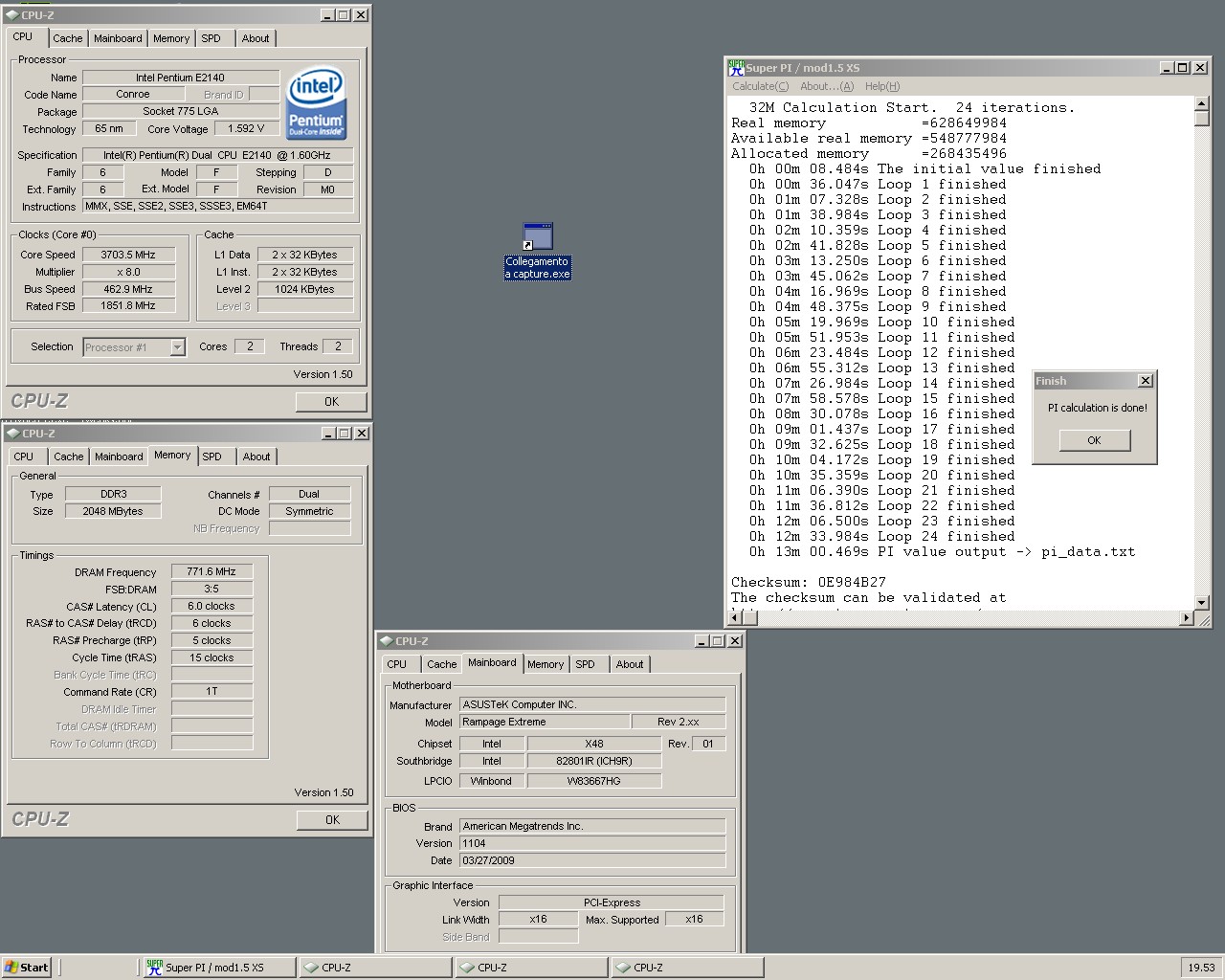
Task: Activate the first CPU-Z taskbar button
Action: pyautogui.click(x=374, y=968)
